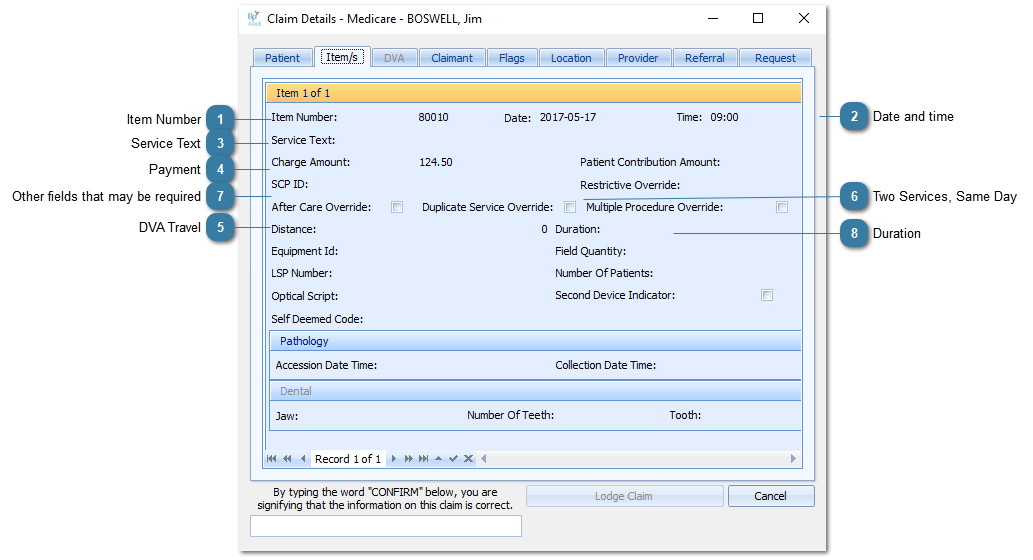Click the Dental section header
Screen dimensions: 1033x560
click(535, 391)
